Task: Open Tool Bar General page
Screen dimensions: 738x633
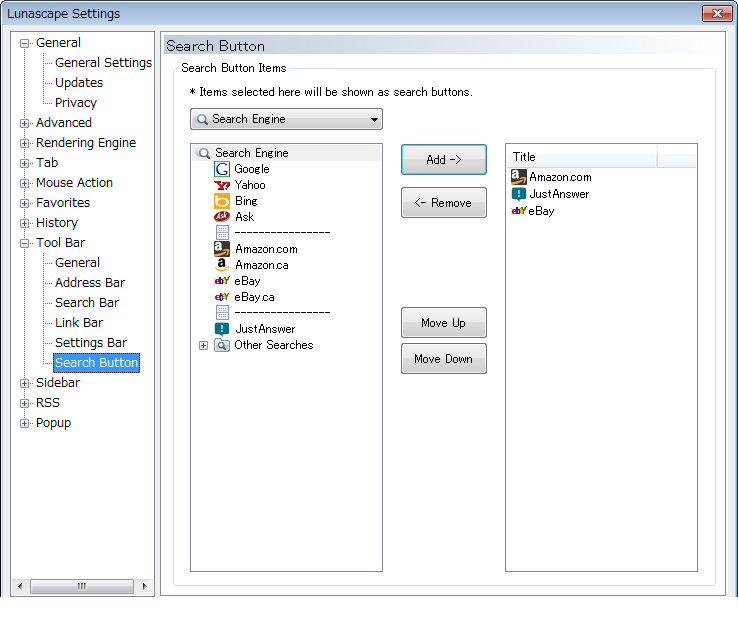Action: coord(77,263)
